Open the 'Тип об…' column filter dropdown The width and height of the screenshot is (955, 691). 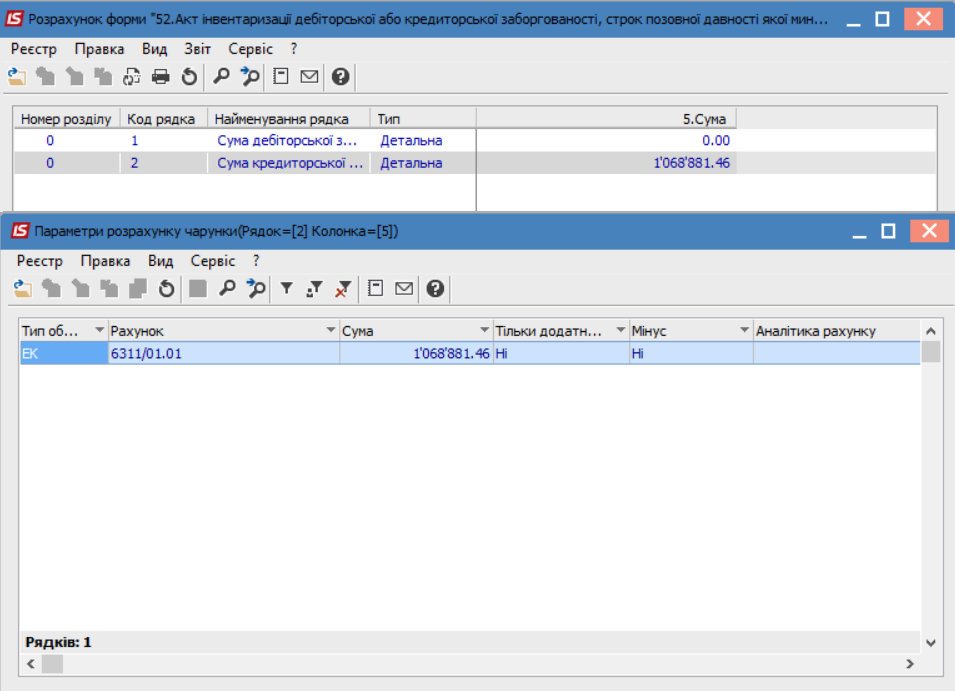click(x=99, y=331)
